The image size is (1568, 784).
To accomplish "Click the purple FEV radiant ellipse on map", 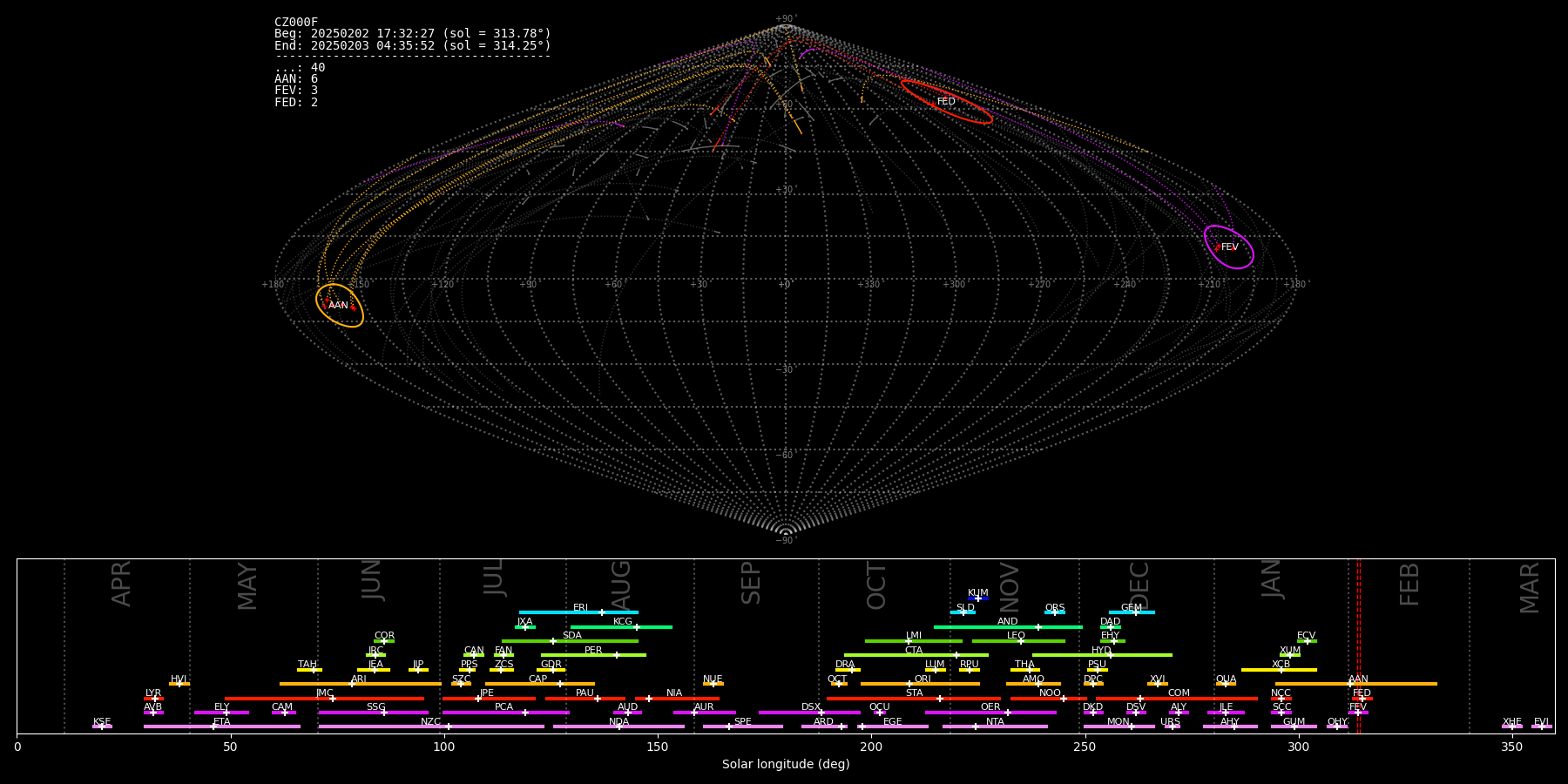I will [x=1229, y=247].
